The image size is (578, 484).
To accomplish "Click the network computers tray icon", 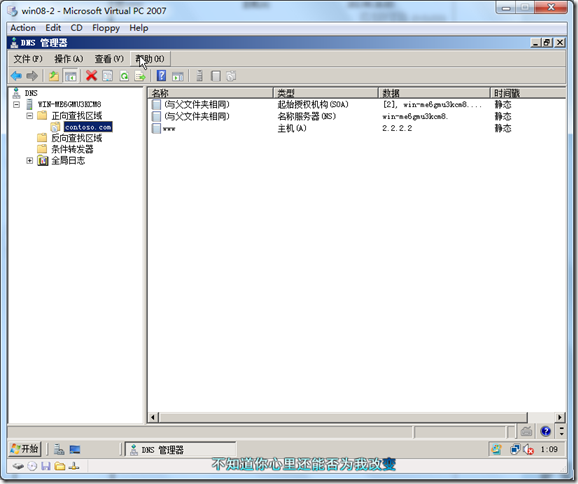I will tap(515, 449).
